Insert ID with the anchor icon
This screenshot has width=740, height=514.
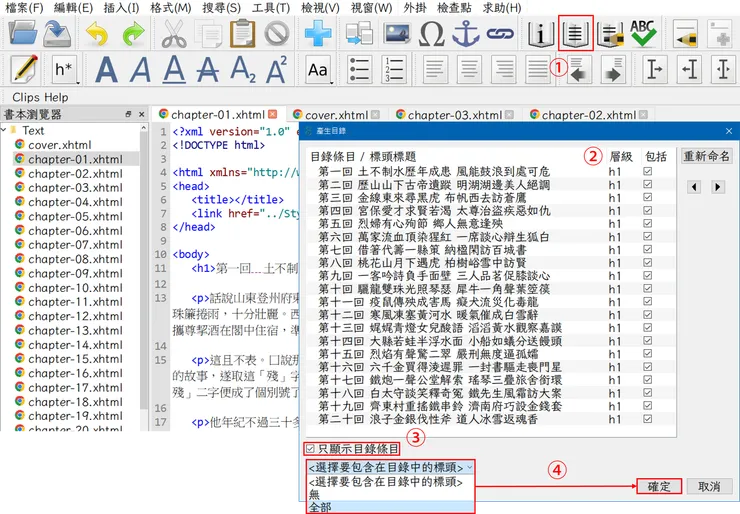coord(466,34)
